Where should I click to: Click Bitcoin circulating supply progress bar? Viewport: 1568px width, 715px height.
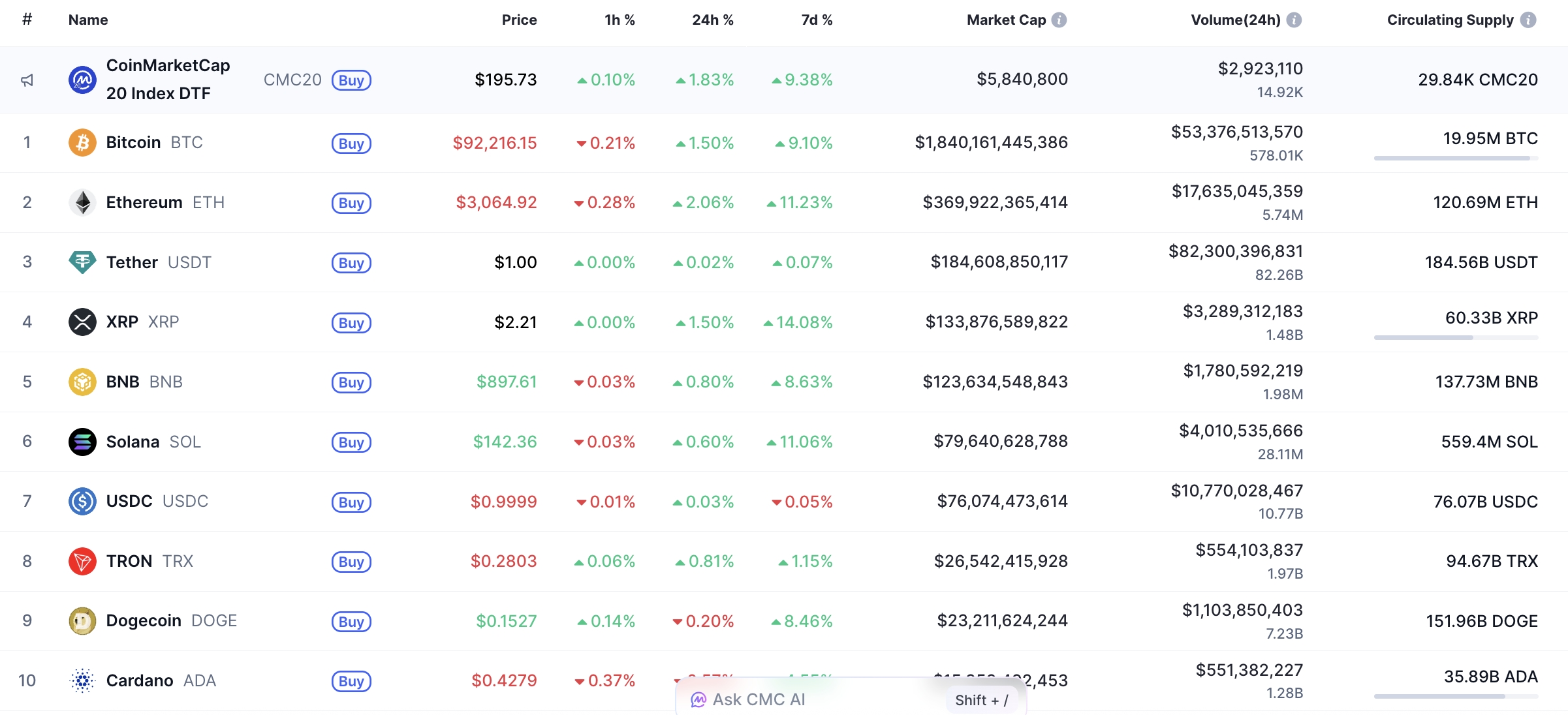pos(1456,158)
